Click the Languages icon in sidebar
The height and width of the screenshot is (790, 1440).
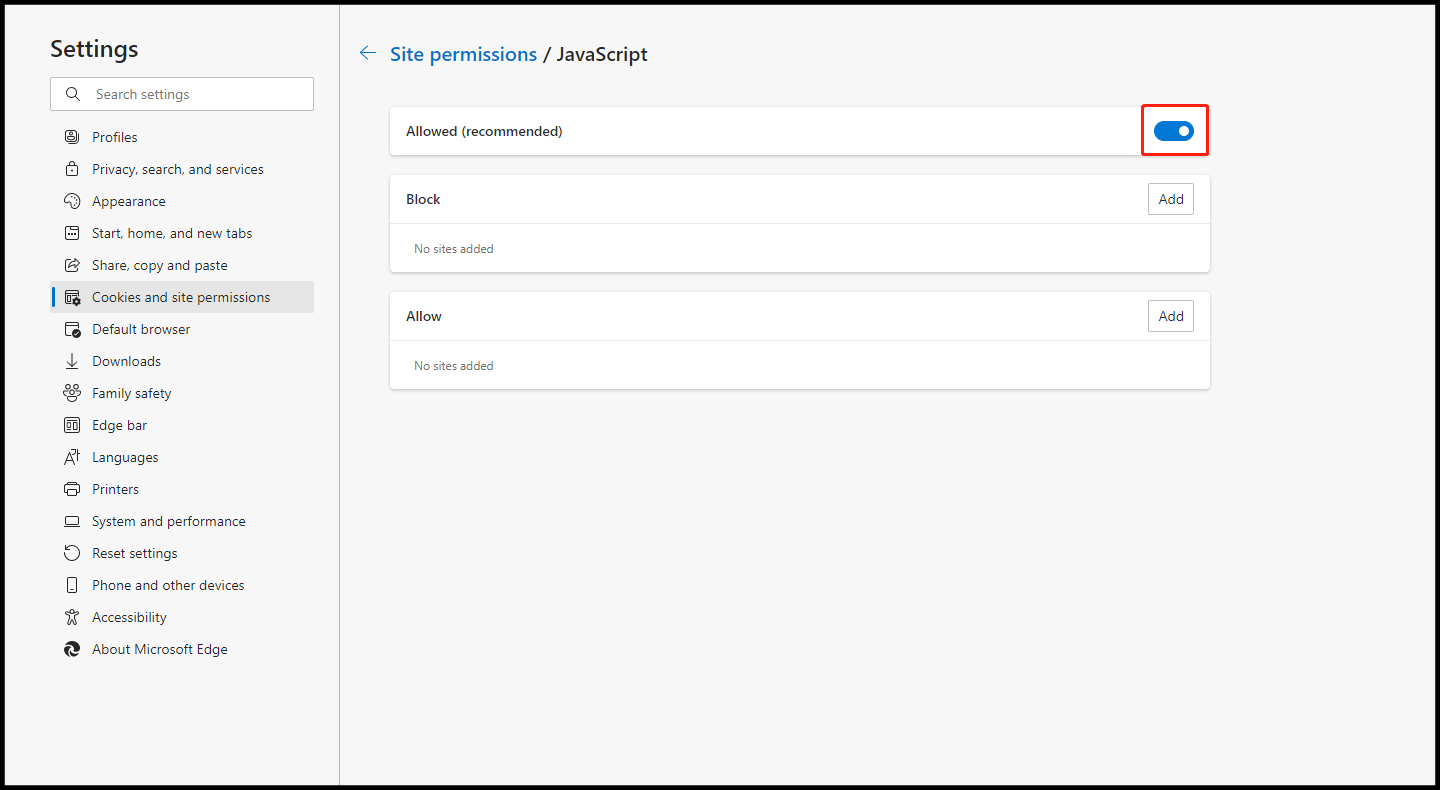click(x=72, y=457)
